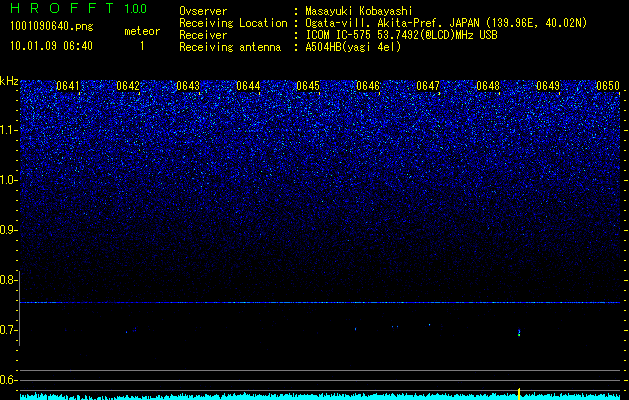Image resolution: width=629 pixels, height=400 pixels.
Task: Click the filename 1001090640.png
Action: point(52,26)
